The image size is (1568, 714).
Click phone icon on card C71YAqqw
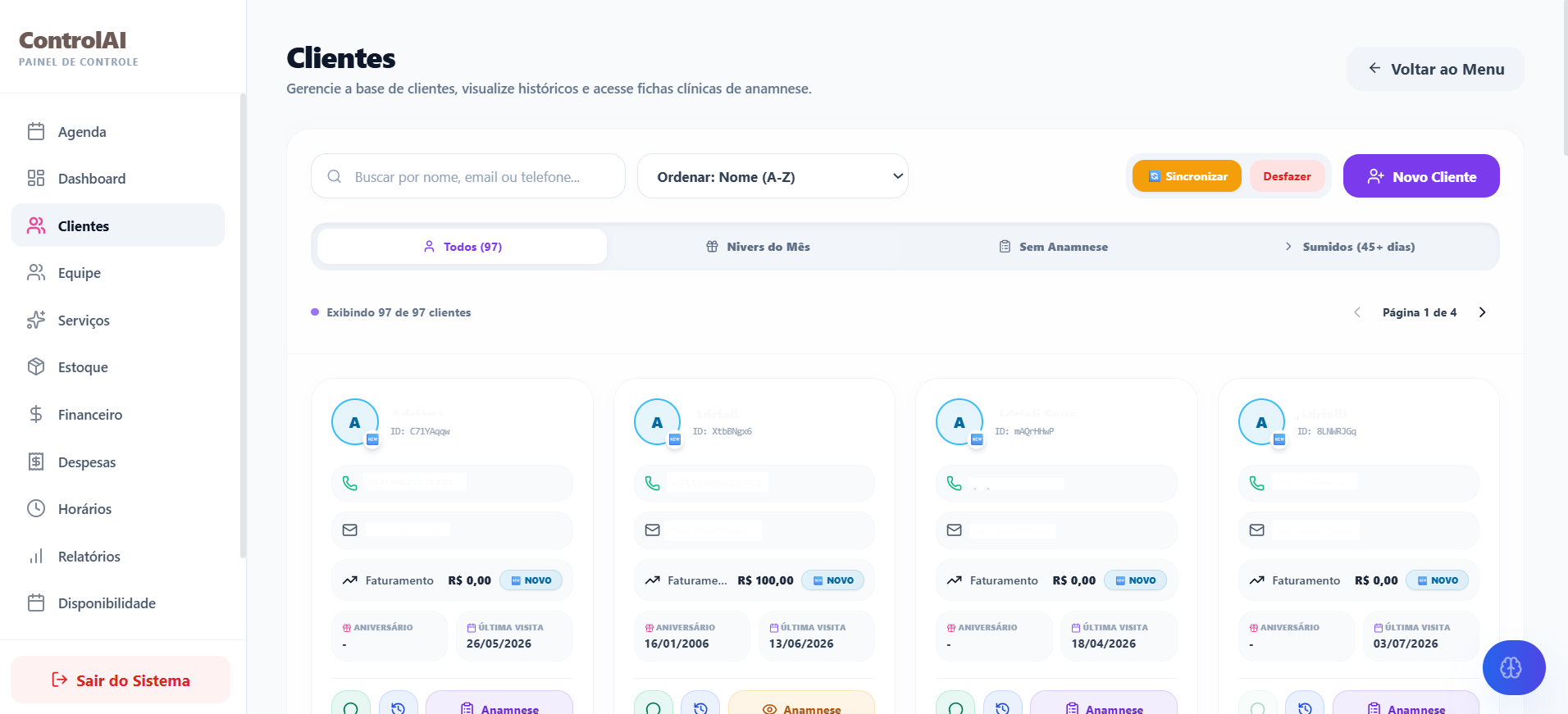tap(350, 483)
